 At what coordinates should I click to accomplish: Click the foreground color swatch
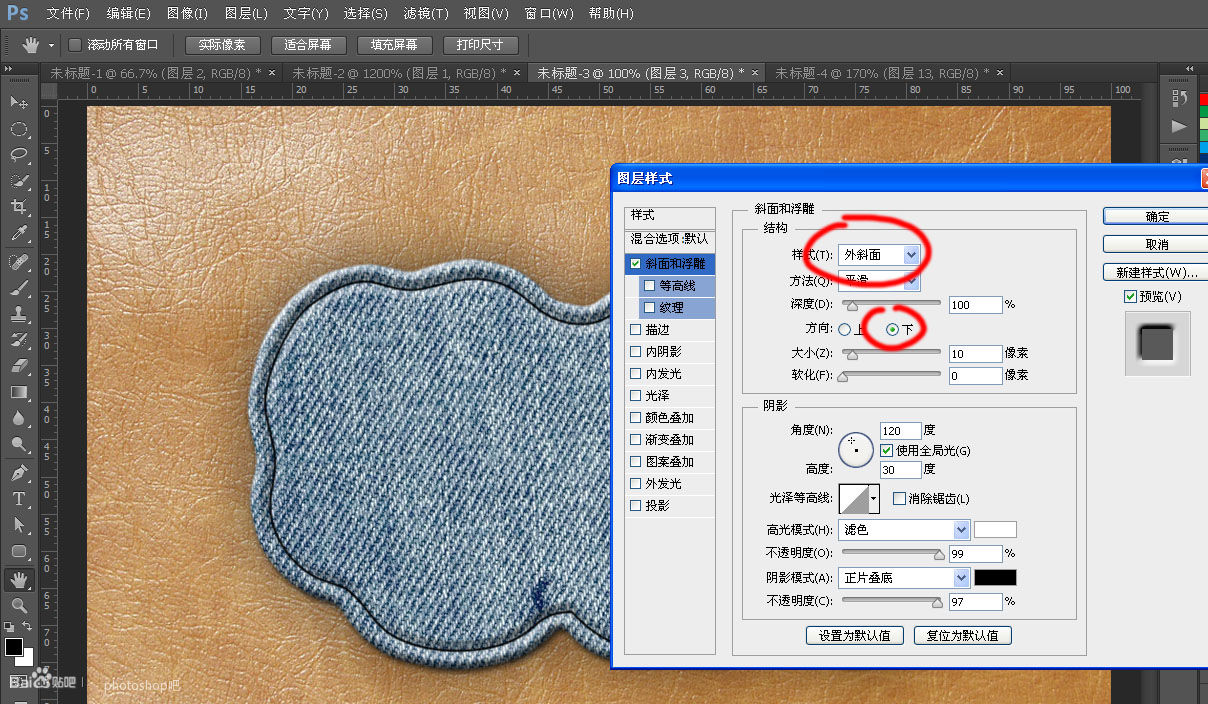(14, 647)
